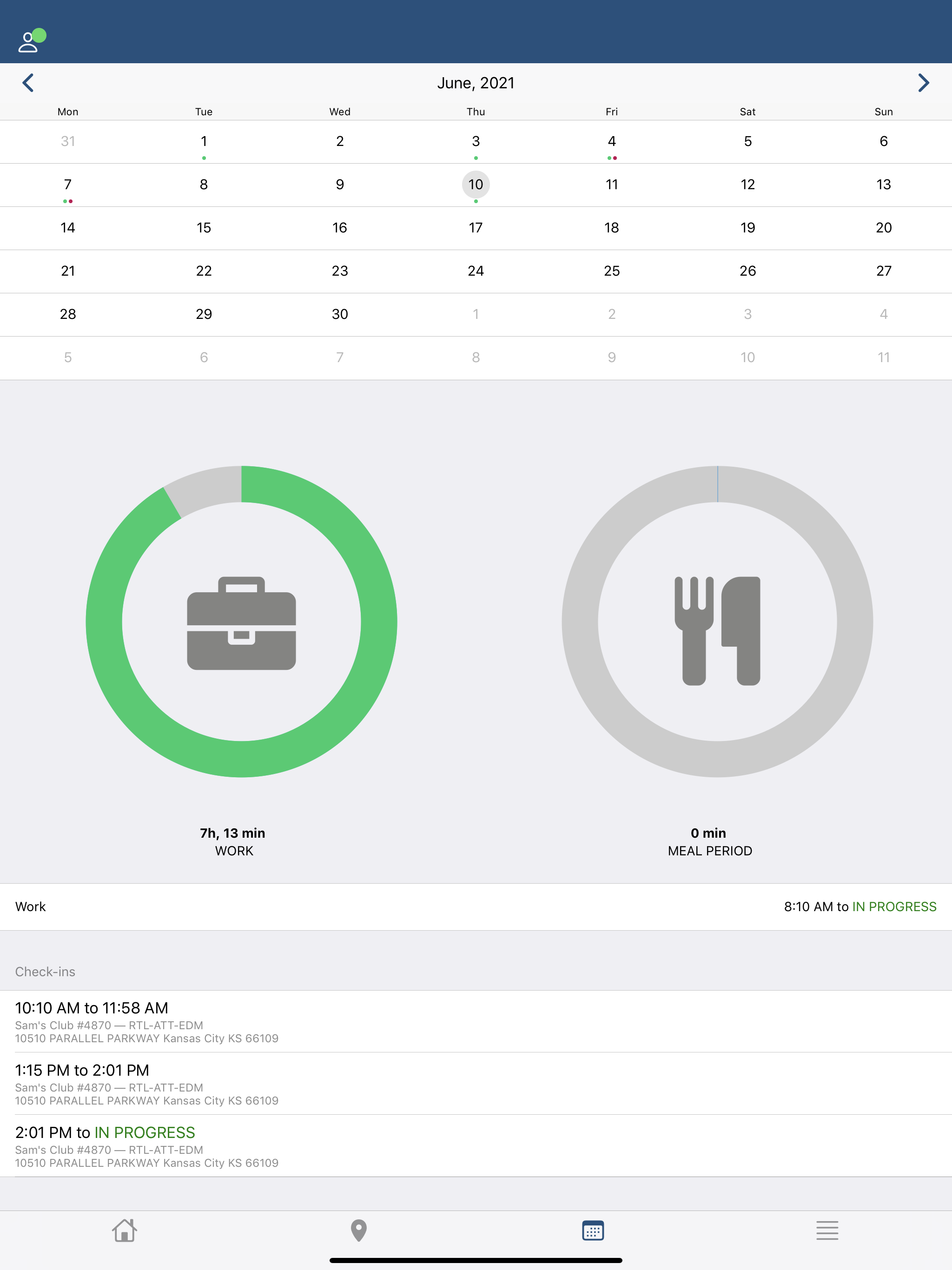
Task: Select June 26 on the calendar
Action: coord(747,271)
